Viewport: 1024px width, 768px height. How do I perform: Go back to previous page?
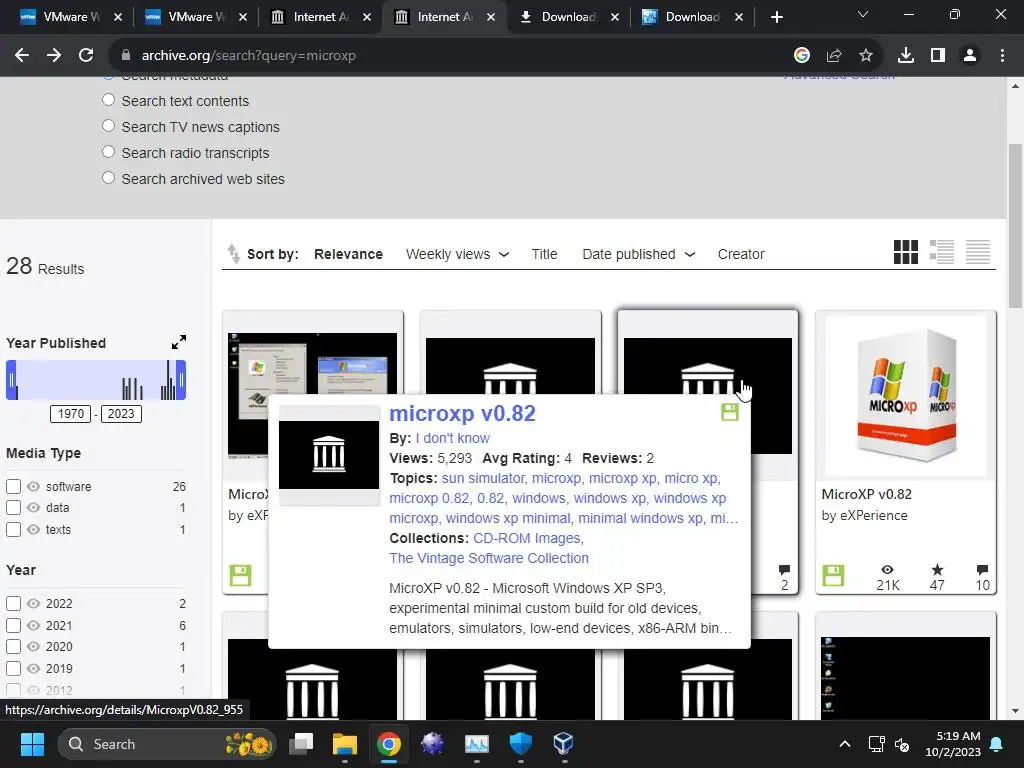[22, 56]
